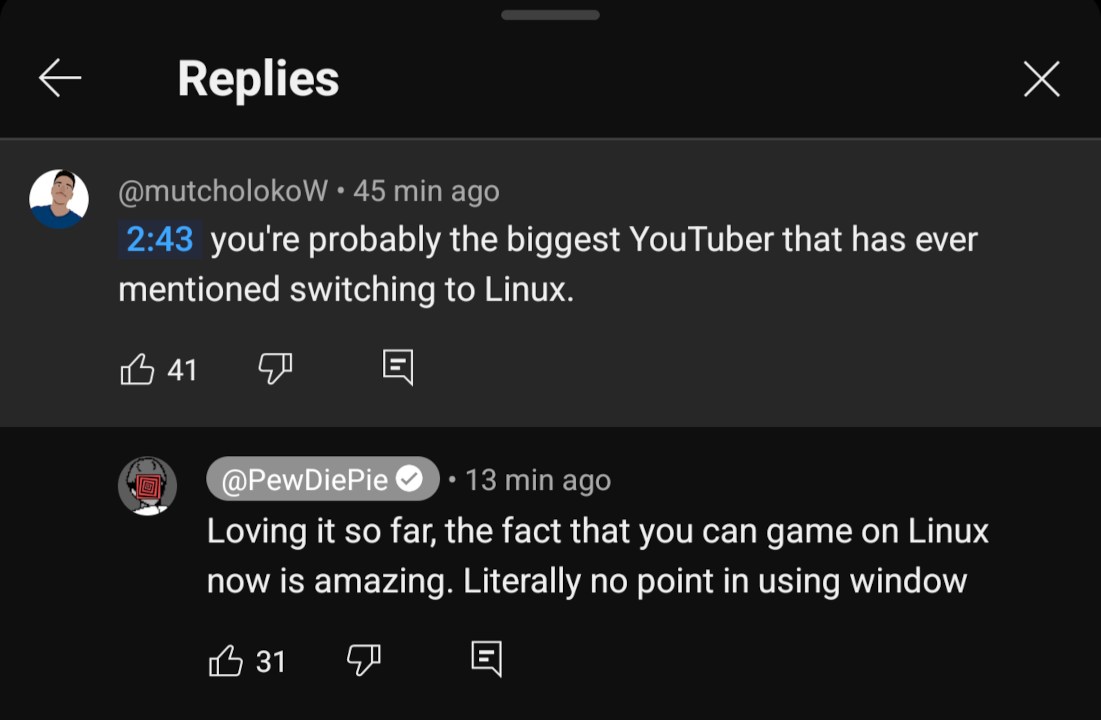Open the @PewDiePie channel badge
Viewport: 1101px width, 720px height.
point(304,480)
